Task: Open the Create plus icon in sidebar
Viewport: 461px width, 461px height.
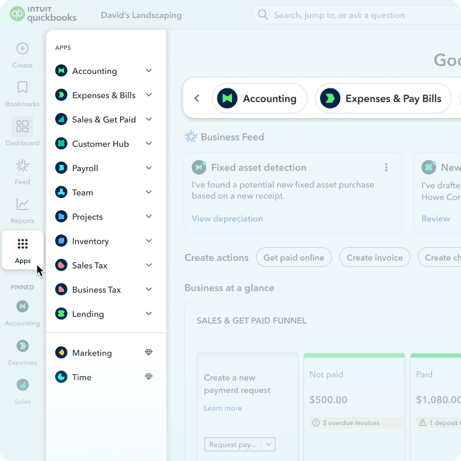Action: point(22,49)
